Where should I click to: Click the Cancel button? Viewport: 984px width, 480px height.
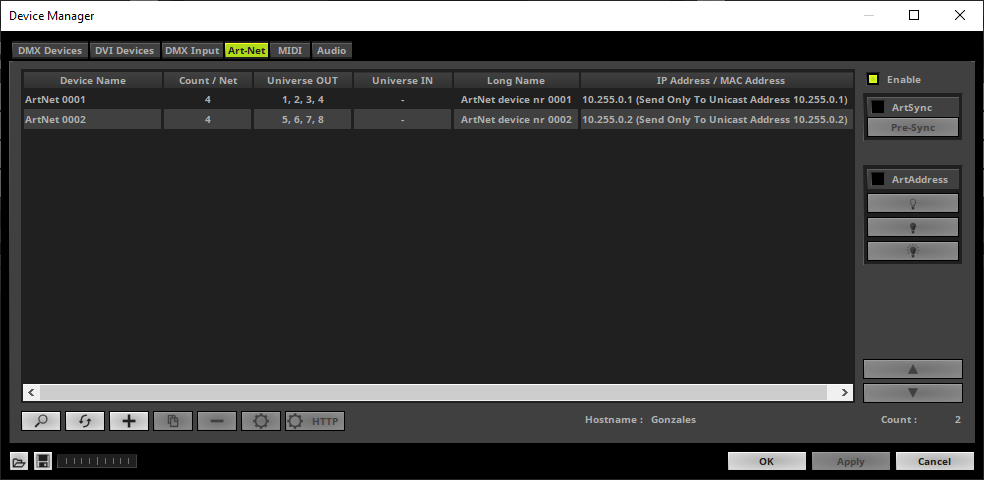(x=934, y=461)
